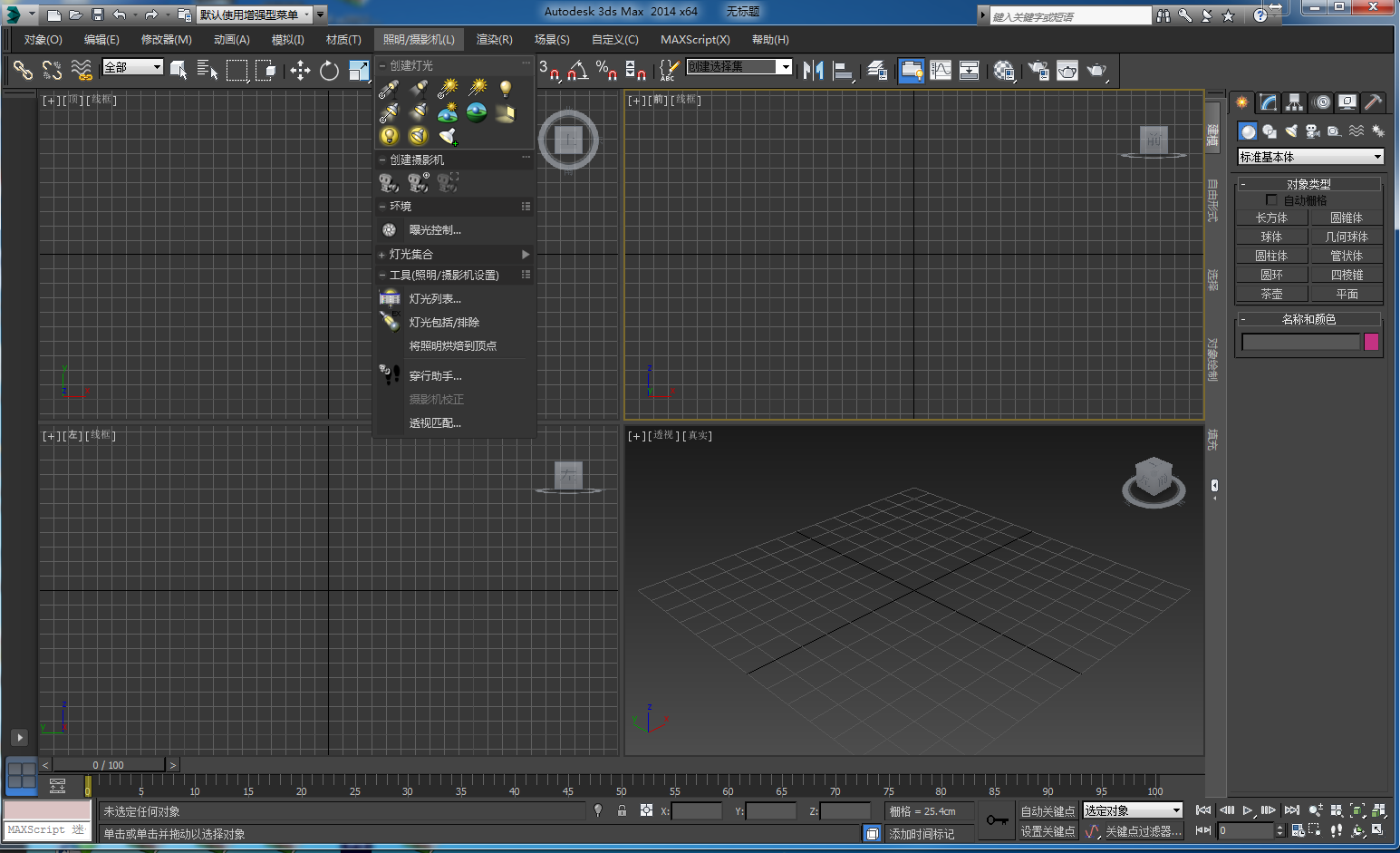Open the Rendered Frame Window icon
The width and height of the screenshot is (1400, 853).
(x=1067, y=70)
